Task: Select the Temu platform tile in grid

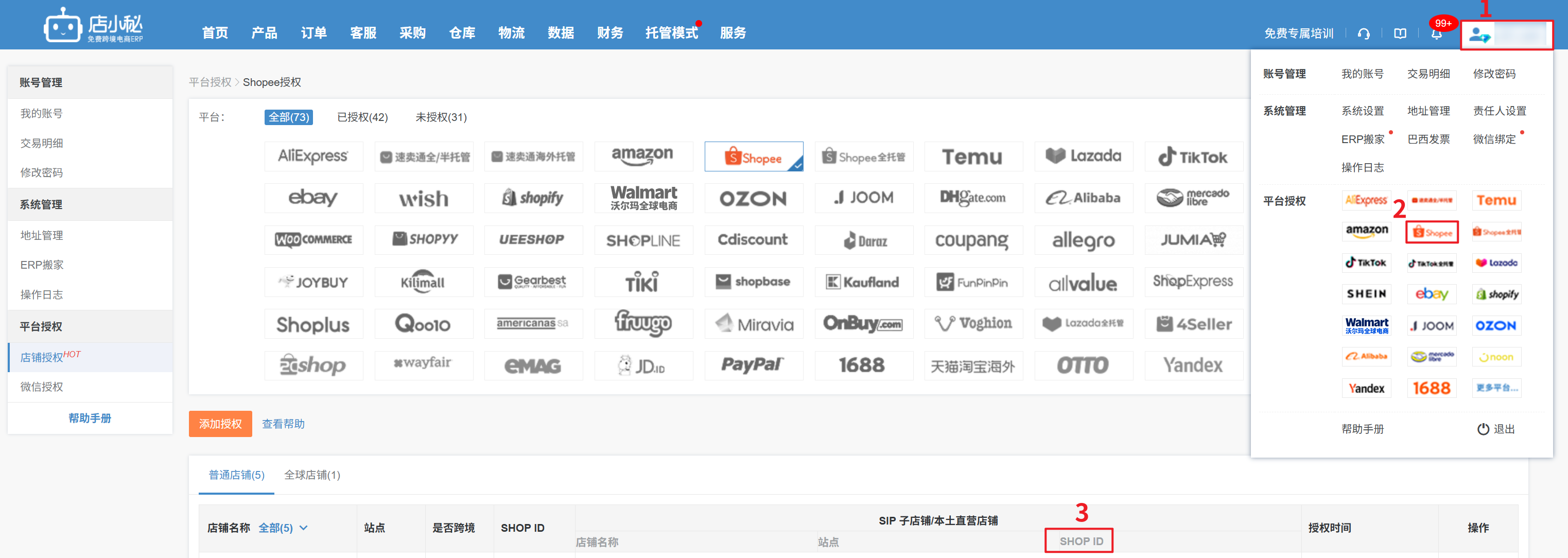Action: point(973,157)
